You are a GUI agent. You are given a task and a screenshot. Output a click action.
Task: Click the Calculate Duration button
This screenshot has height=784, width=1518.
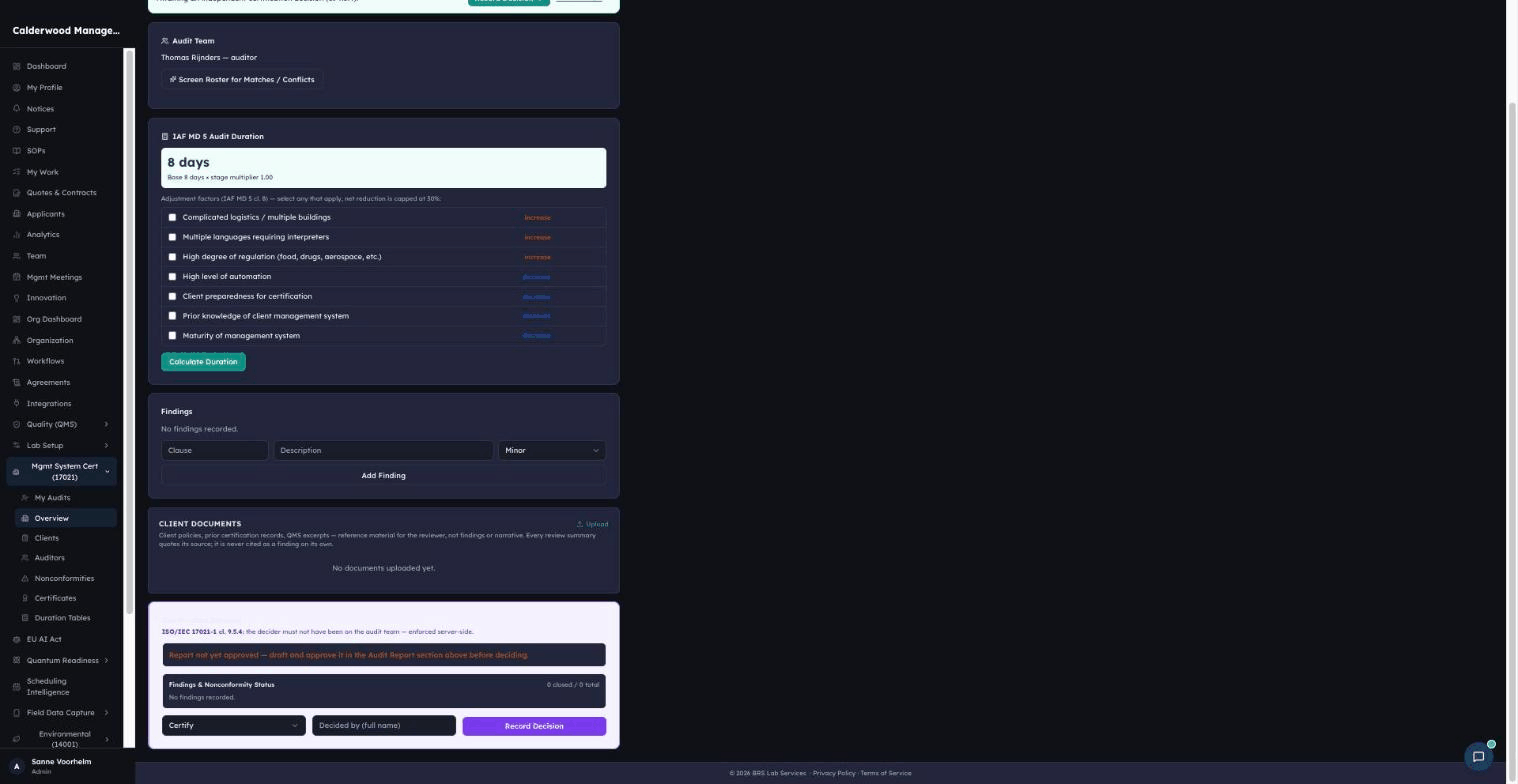(x=203, y=362)
